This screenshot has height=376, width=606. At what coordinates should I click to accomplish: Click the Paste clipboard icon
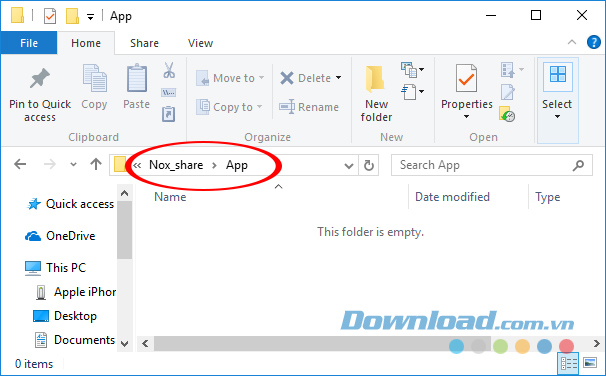point(136,78)
